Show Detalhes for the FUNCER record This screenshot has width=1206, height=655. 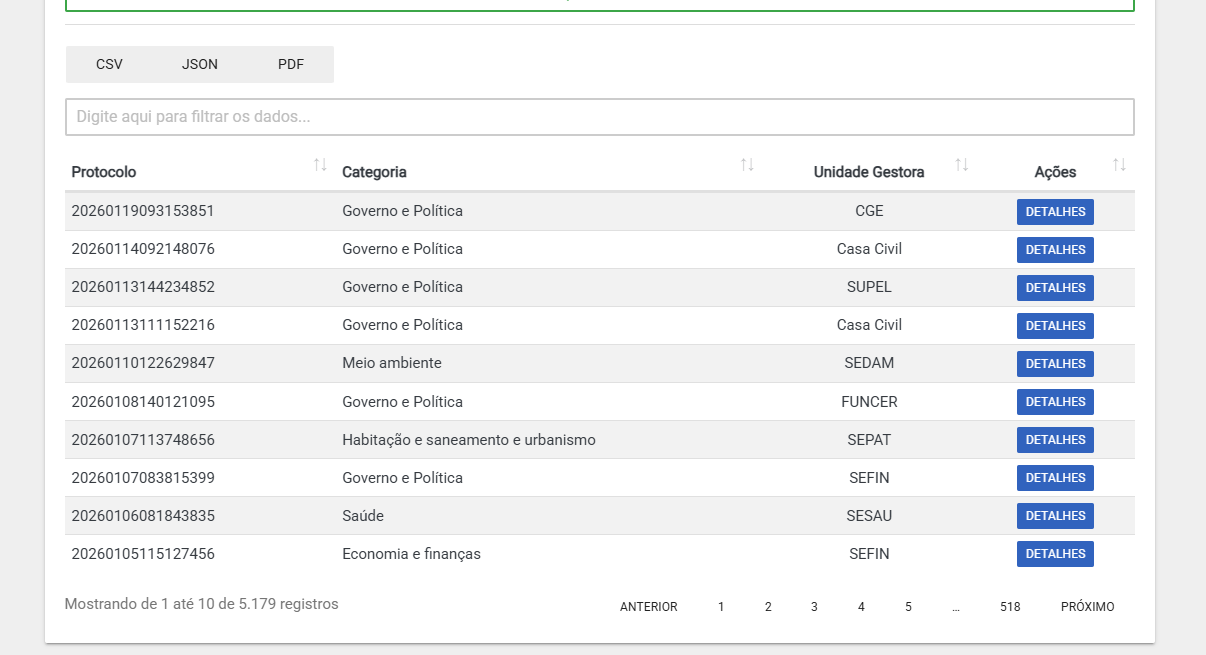1055,402
